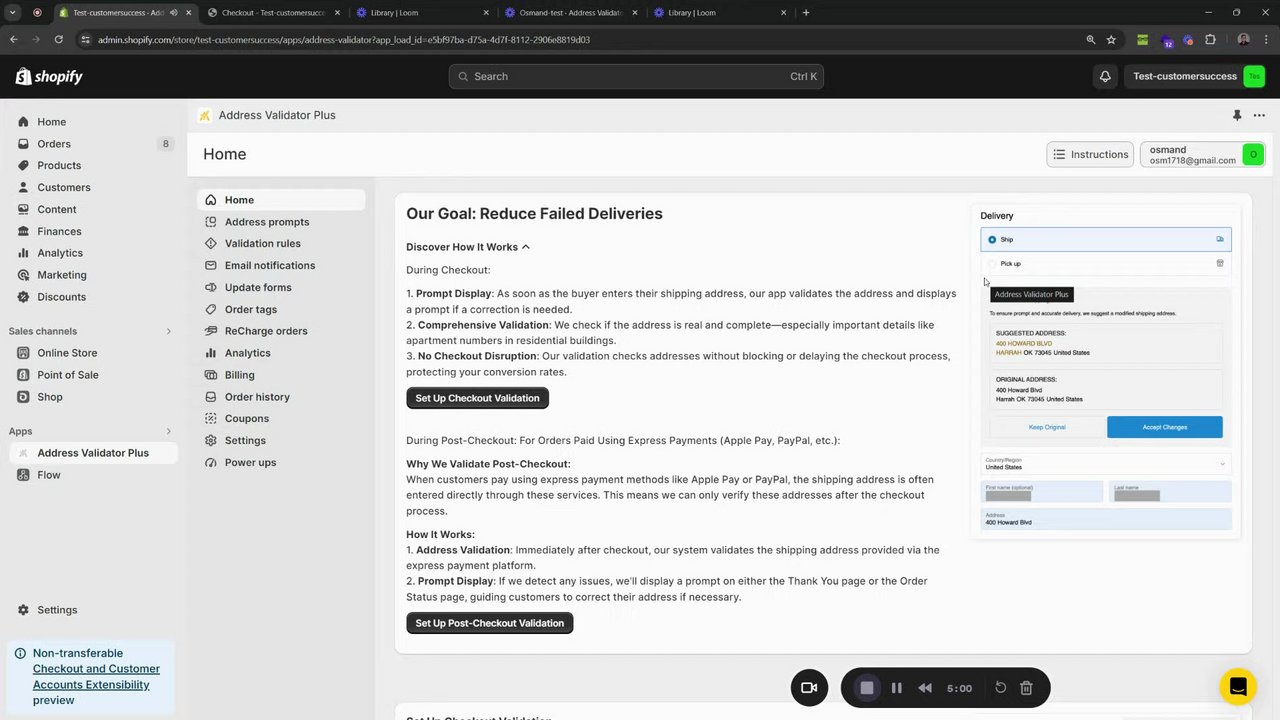Screen dimensions: 1280x720
Task: Open ReCharge orders page
Action: click(266, 331)
